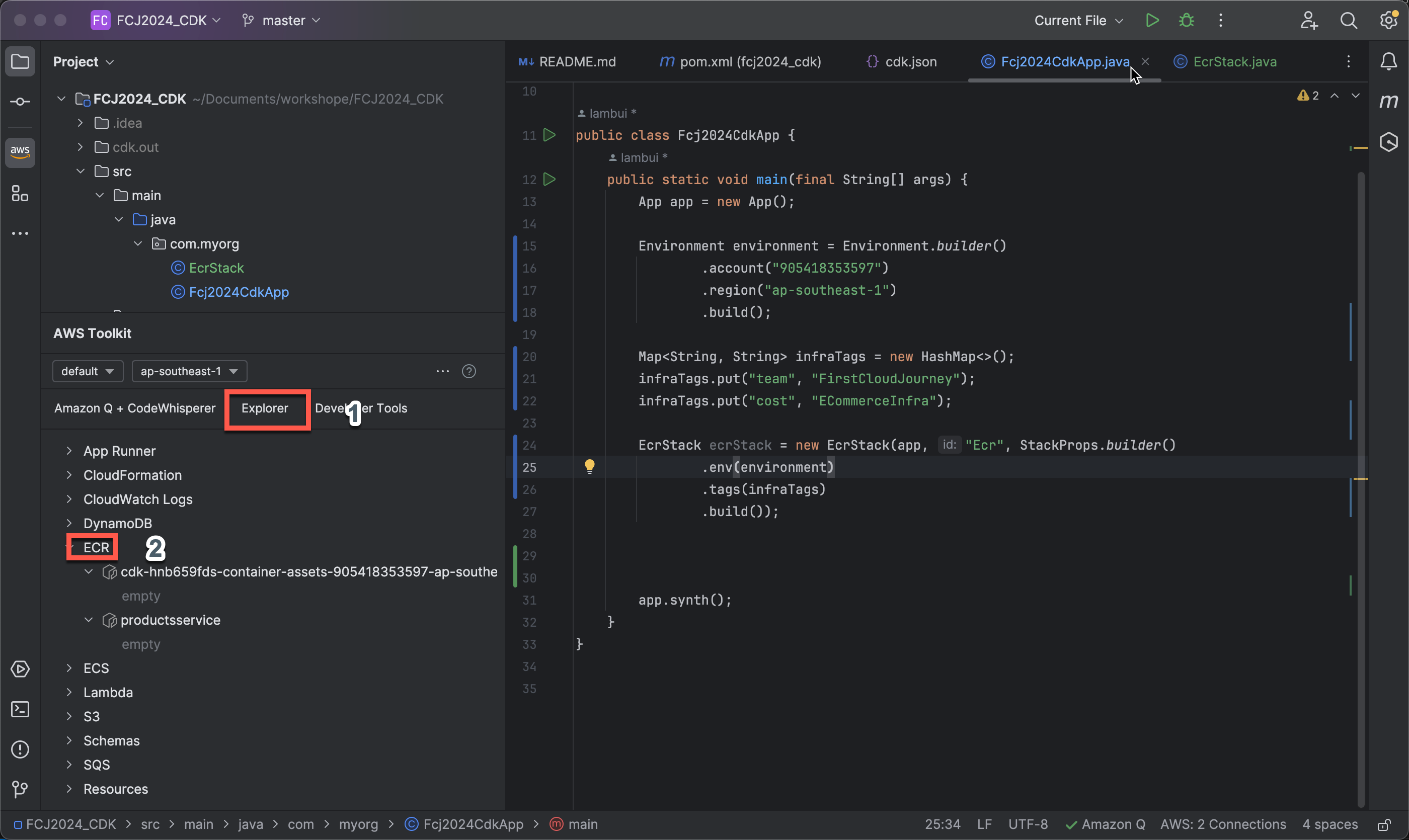Open the Notifications bell icon

1388,61
